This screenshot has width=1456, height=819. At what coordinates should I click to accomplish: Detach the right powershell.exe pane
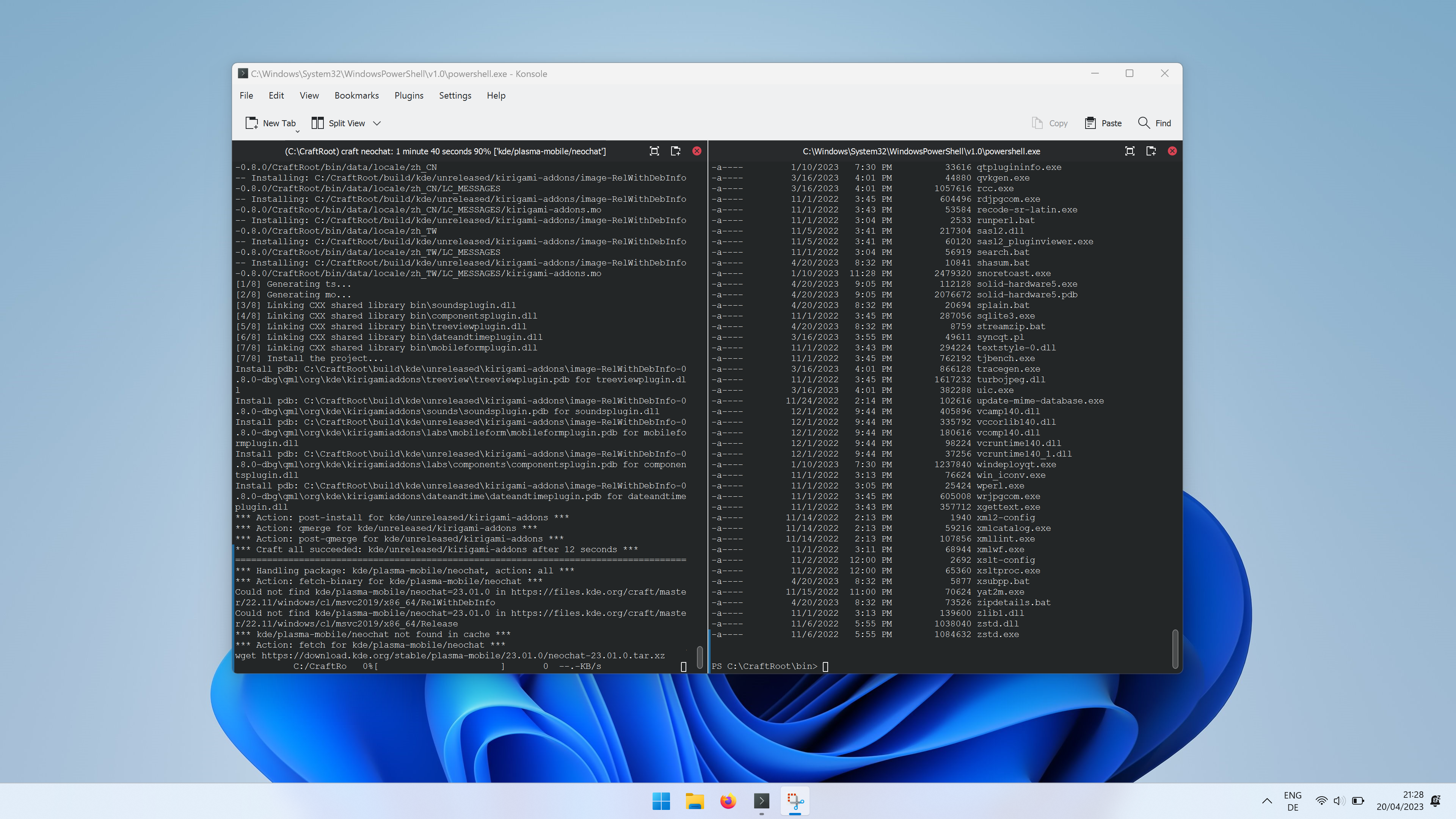pos(1151,151)
